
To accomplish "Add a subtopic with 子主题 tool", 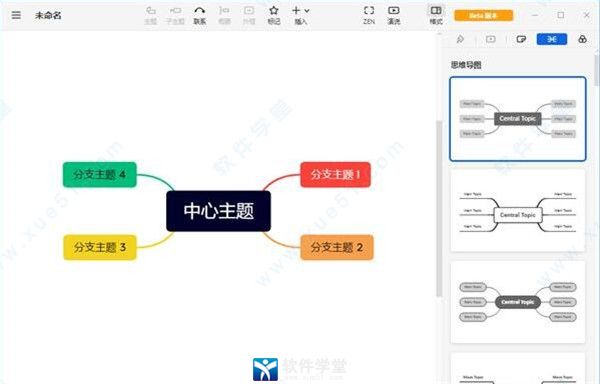I will [x=175, y=15].
